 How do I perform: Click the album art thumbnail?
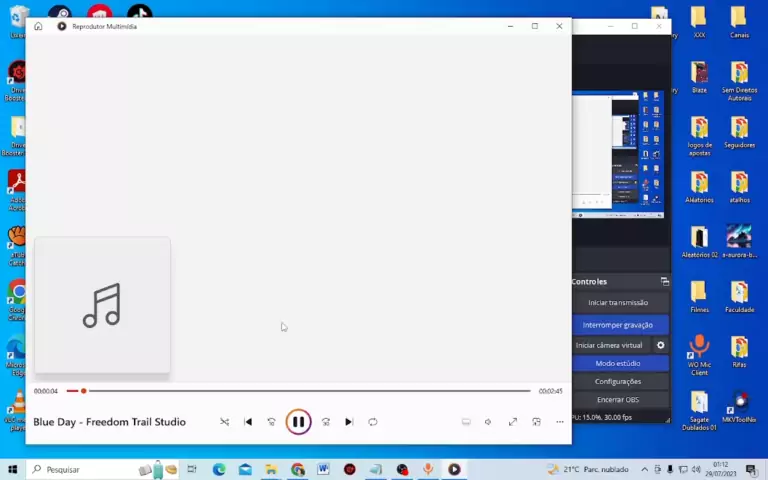coord(102,305)
